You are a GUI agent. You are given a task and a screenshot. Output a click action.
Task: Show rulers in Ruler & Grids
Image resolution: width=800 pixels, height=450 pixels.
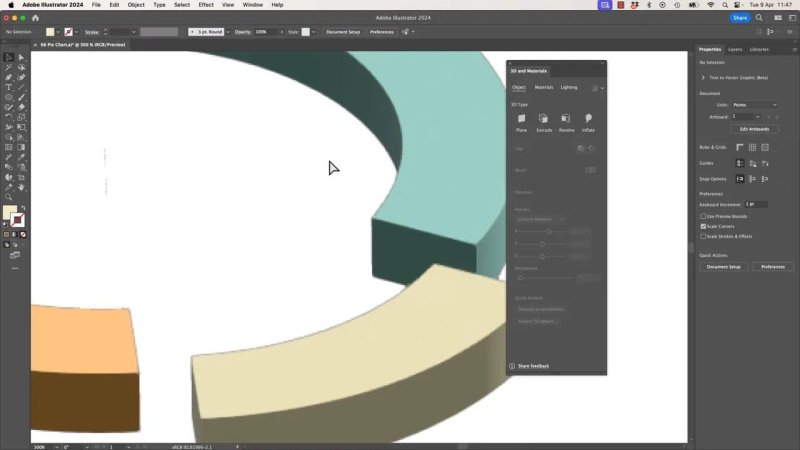coord(740,147)
